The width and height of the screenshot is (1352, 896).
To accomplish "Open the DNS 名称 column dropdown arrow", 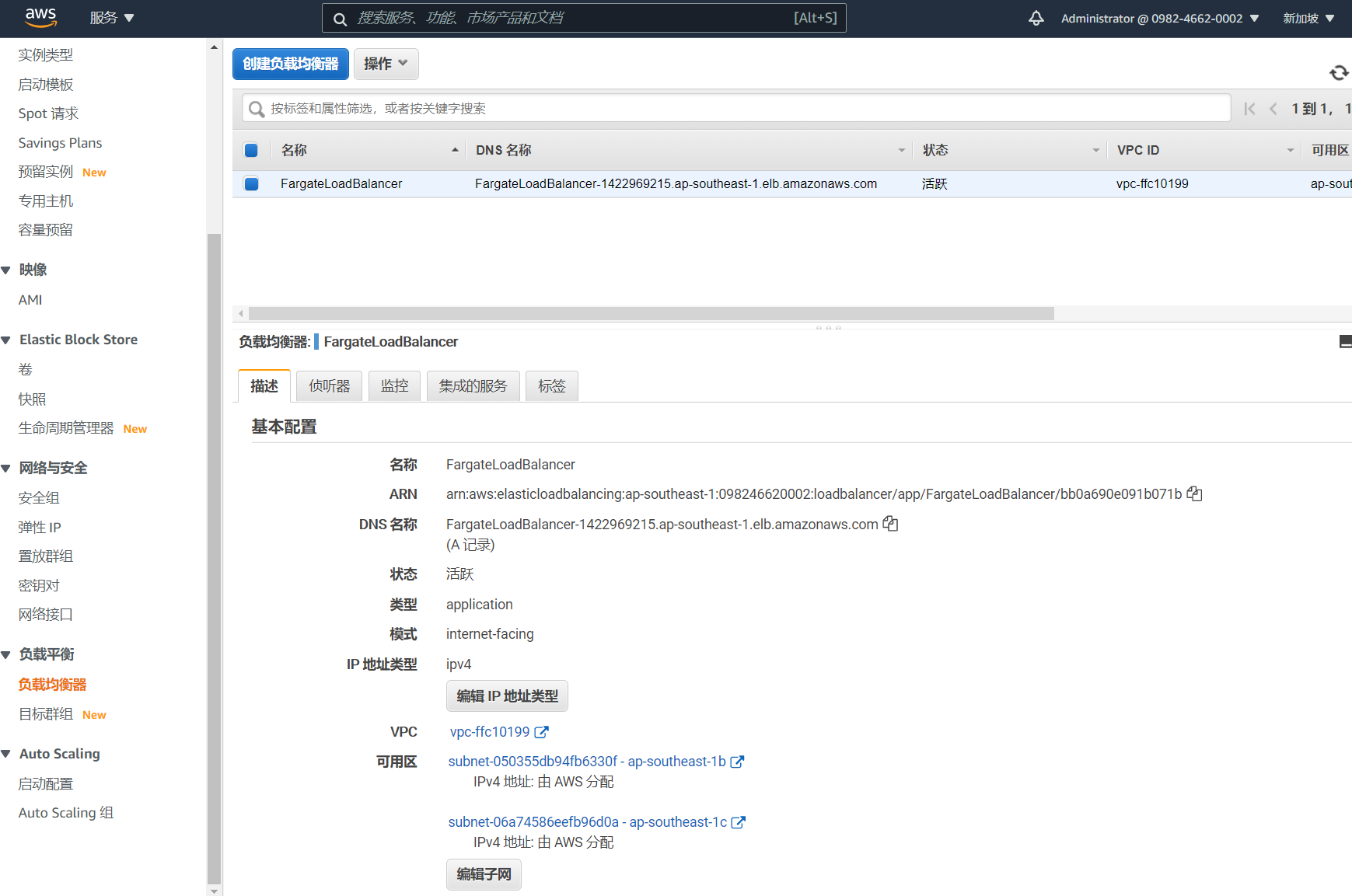I will click(902, 151).
